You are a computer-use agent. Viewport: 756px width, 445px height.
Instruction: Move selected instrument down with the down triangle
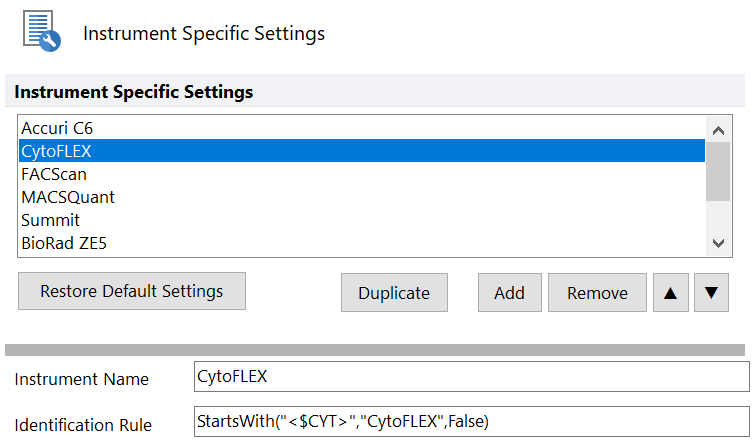[x=711, y=293]
